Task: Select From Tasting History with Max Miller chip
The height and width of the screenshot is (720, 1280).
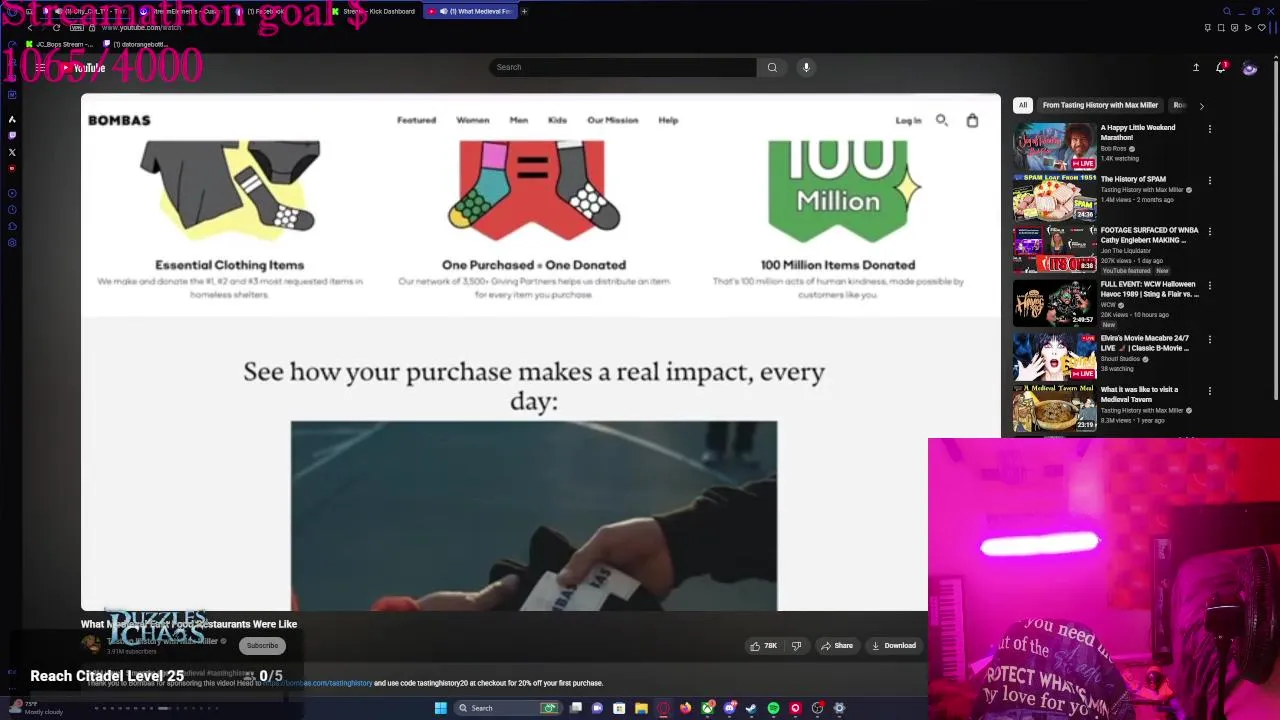Action: pos(1100,105)
